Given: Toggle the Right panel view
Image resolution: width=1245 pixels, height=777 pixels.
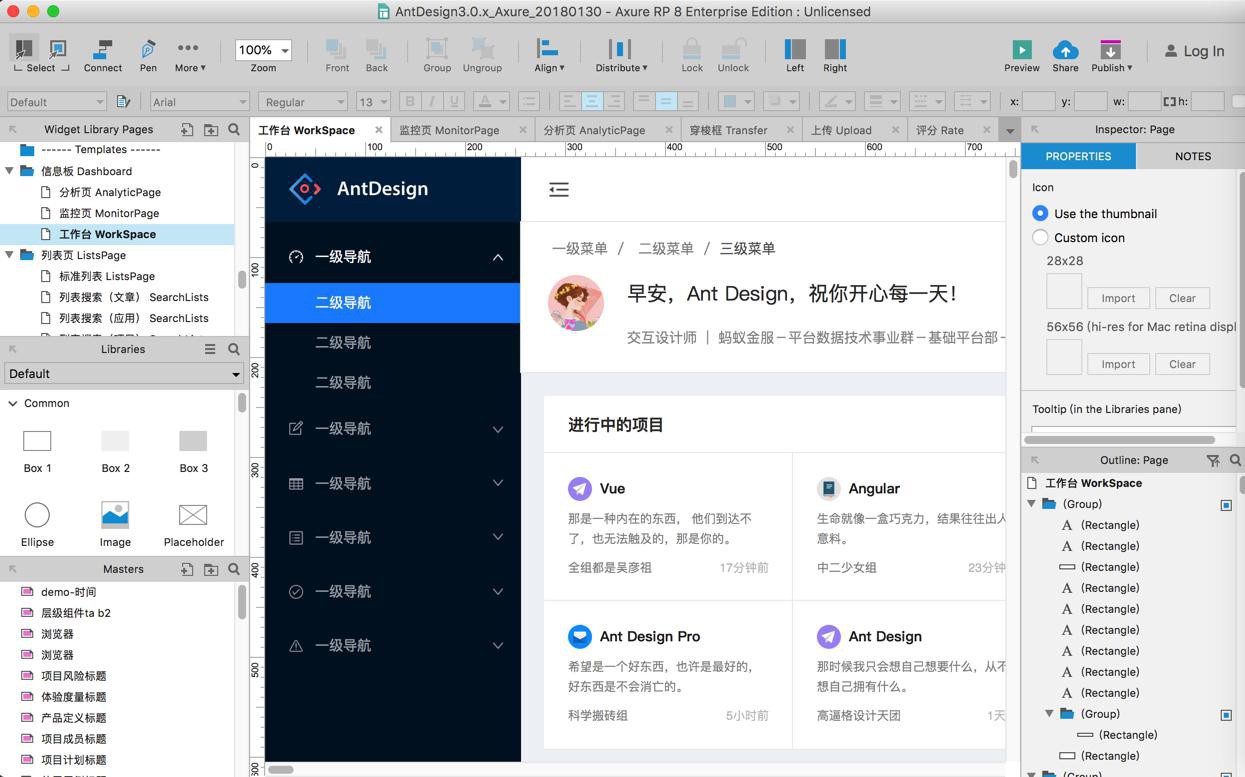Looking at the screenshot, I should (x=835, y=55).
